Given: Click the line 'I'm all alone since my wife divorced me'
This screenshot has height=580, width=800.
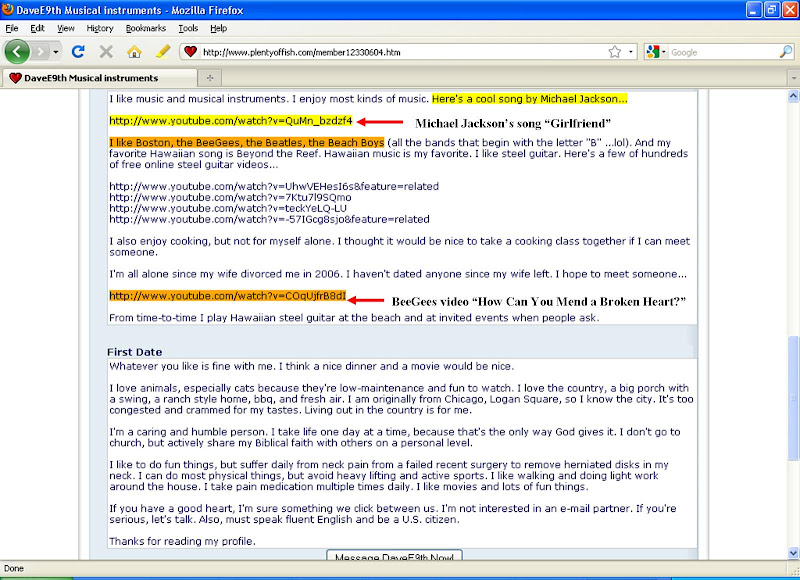Looking at the screenshot, I should pyautogui.click(x=398, y=274).
